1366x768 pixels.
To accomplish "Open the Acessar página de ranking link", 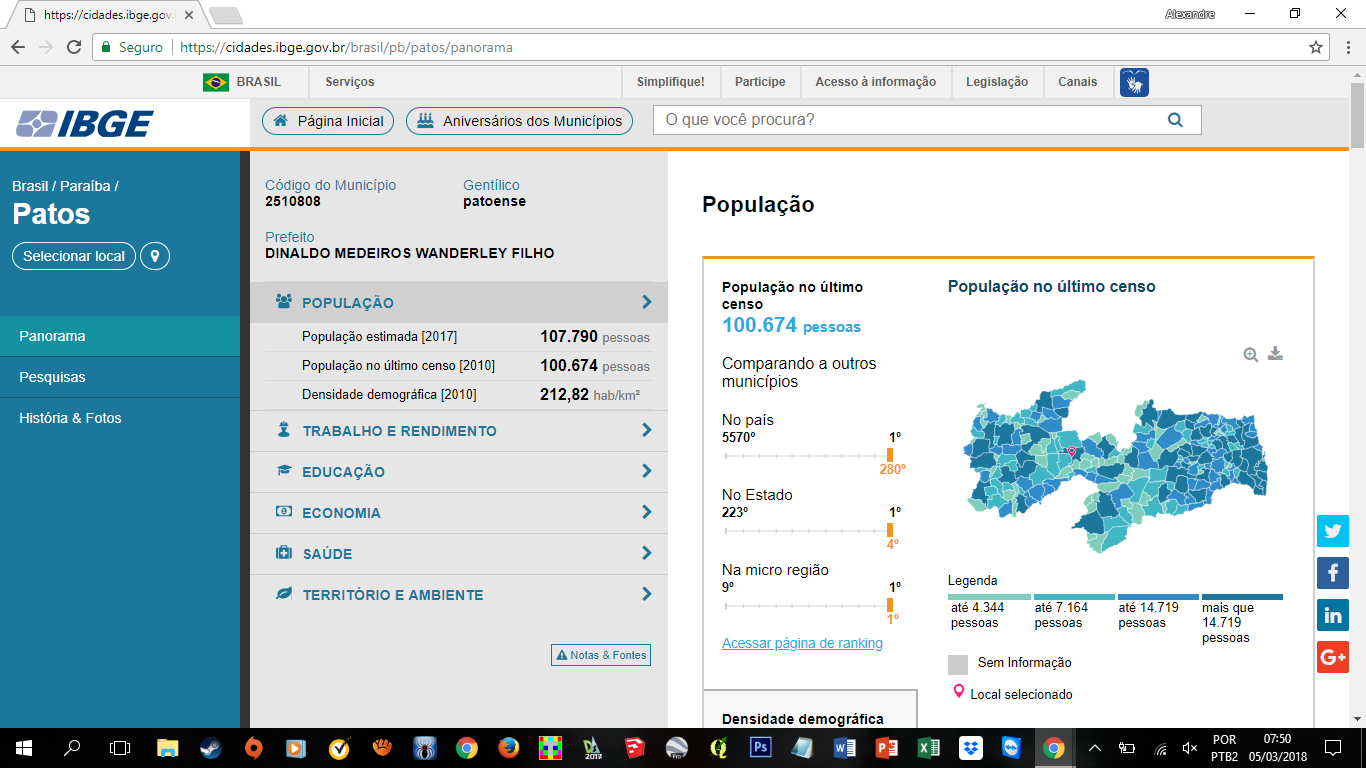I will (801, 643).
